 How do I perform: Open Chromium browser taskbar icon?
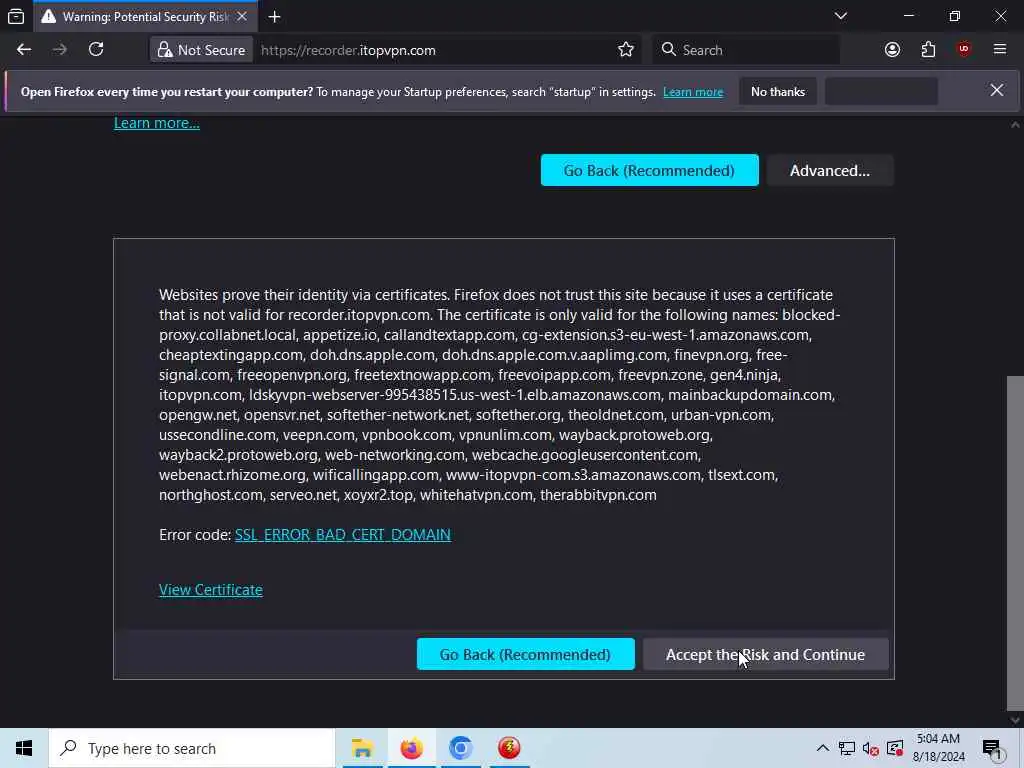tap(460, 748)
